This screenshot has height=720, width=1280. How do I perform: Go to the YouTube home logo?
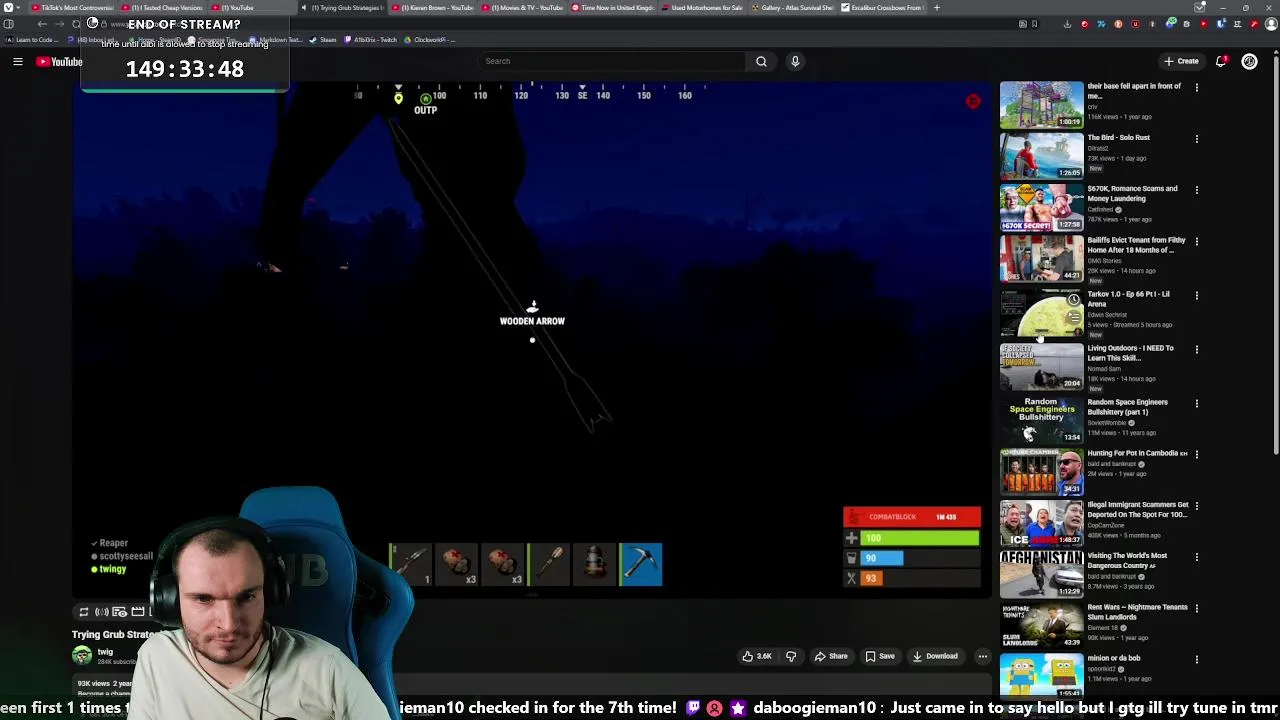[59, 62]
